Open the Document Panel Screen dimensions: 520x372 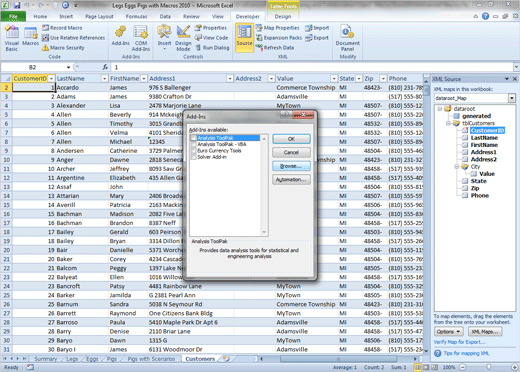pyautogui.click(x=347, y=38)
